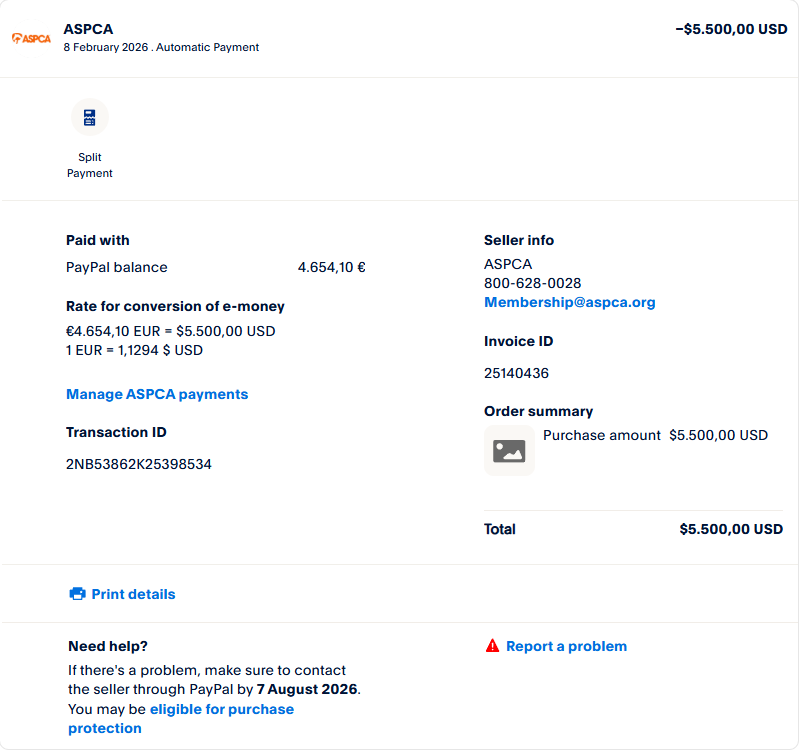Click the deadline date 7 August 2026
Screen dimensions: 802x751
[x=307, y=689]
